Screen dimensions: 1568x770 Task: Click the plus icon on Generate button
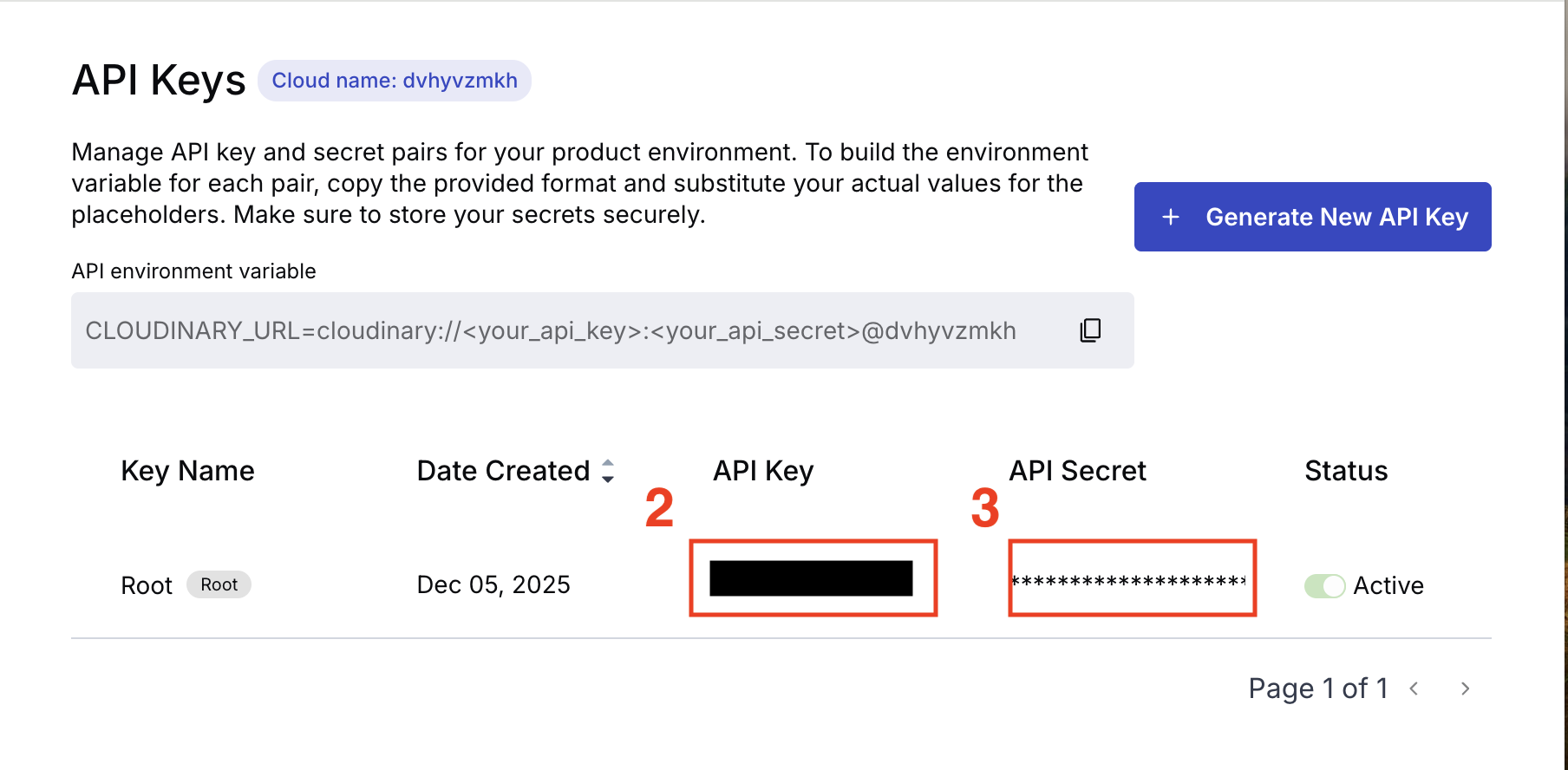pos(1171,217)
